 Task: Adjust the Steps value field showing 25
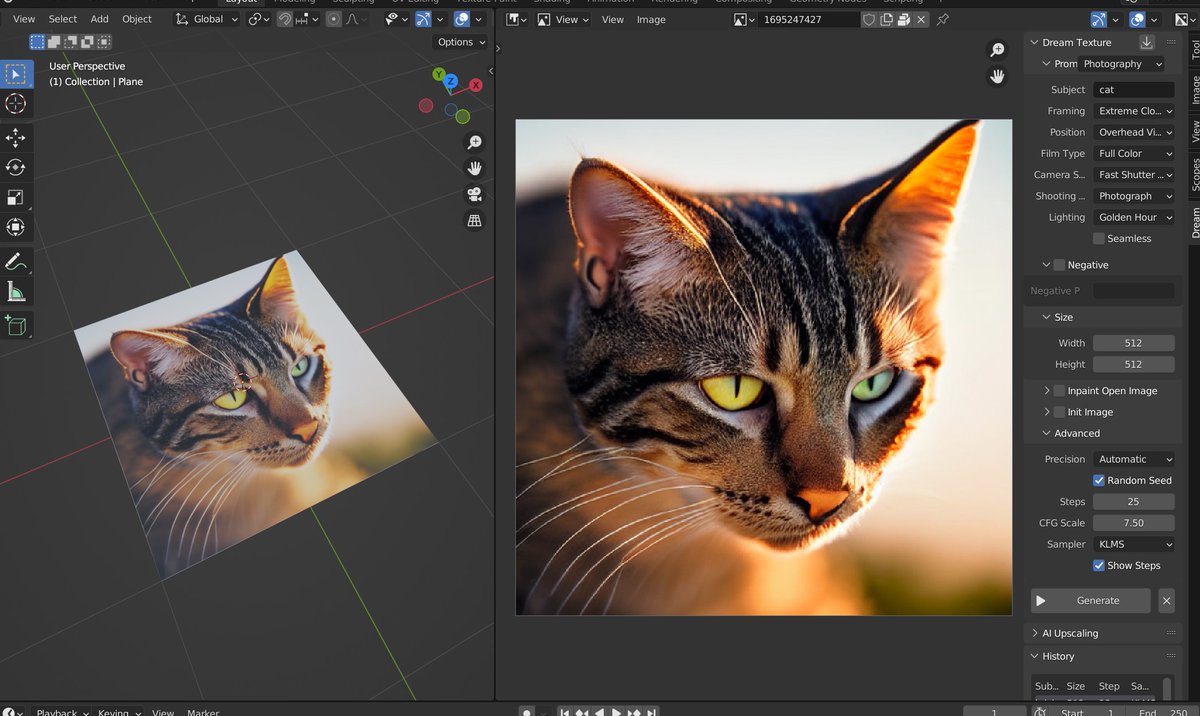1134,501
